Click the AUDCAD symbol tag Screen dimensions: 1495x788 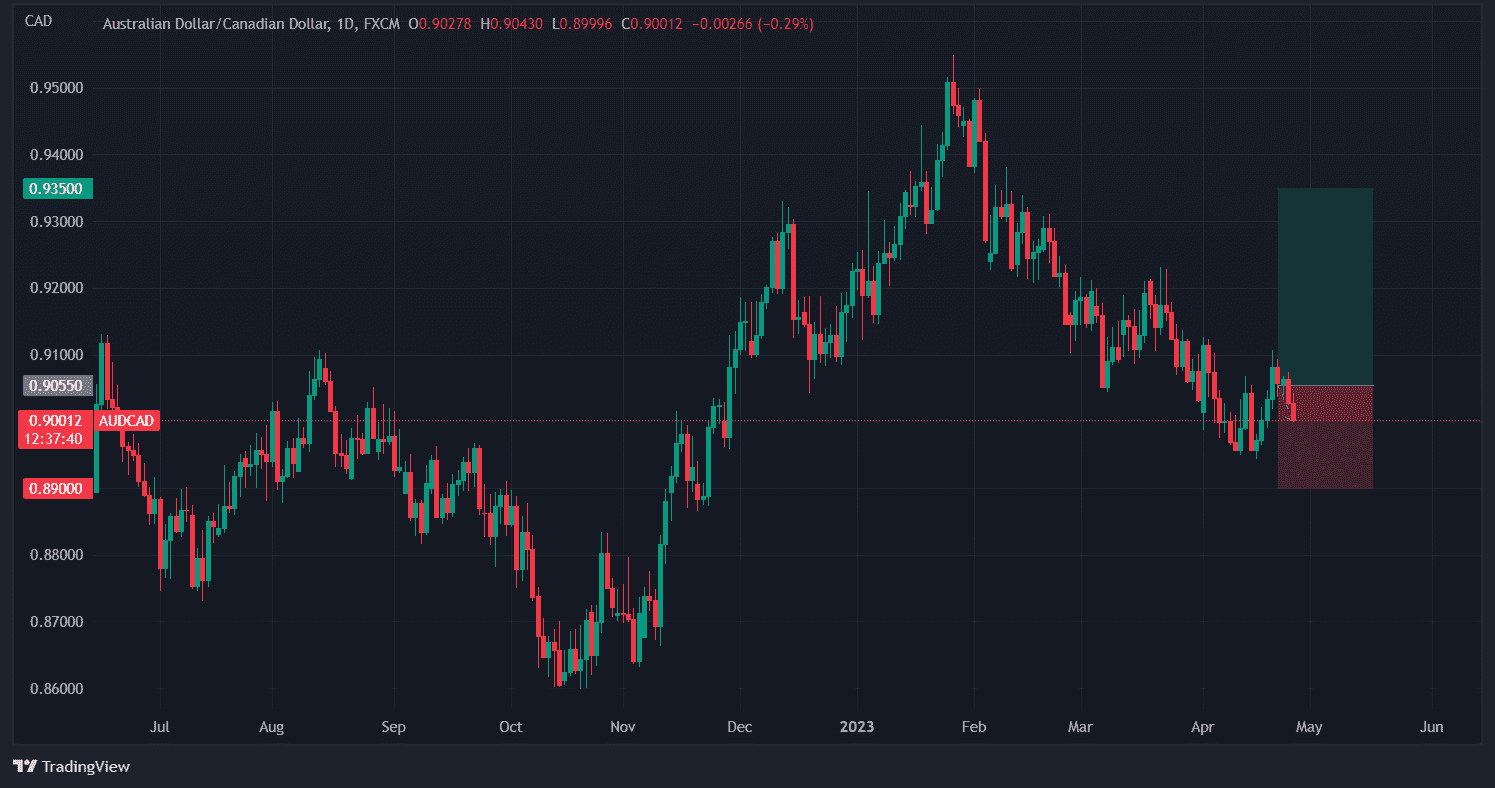(127, 421)
